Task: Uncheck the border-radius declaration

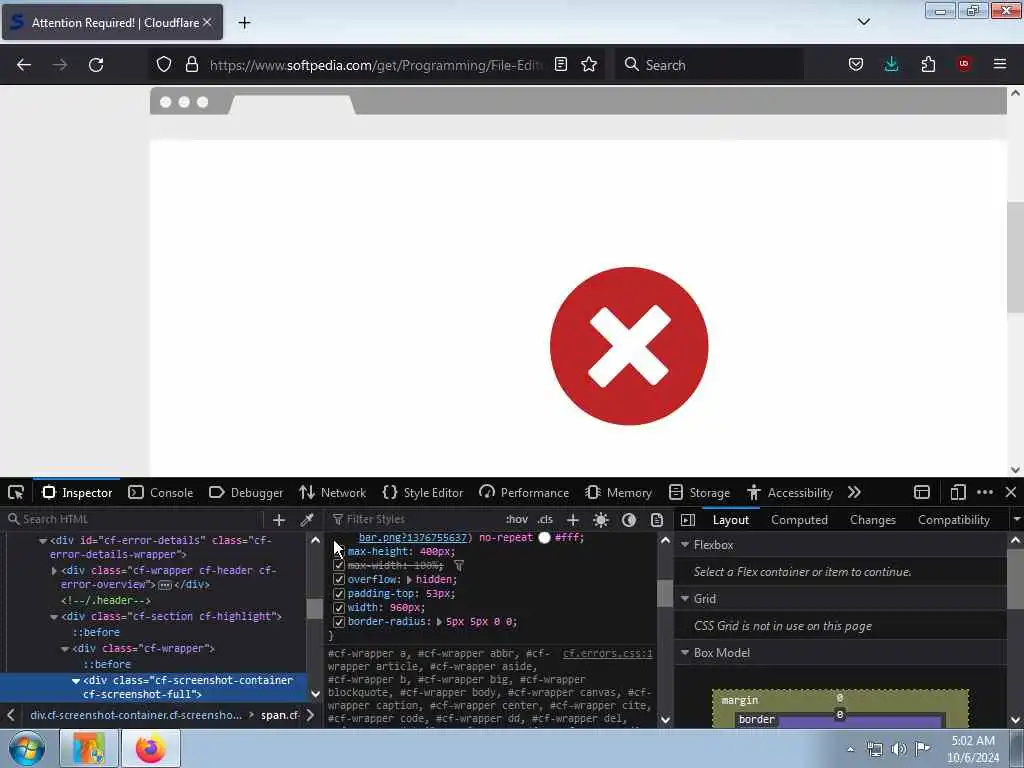Action: 339,622
